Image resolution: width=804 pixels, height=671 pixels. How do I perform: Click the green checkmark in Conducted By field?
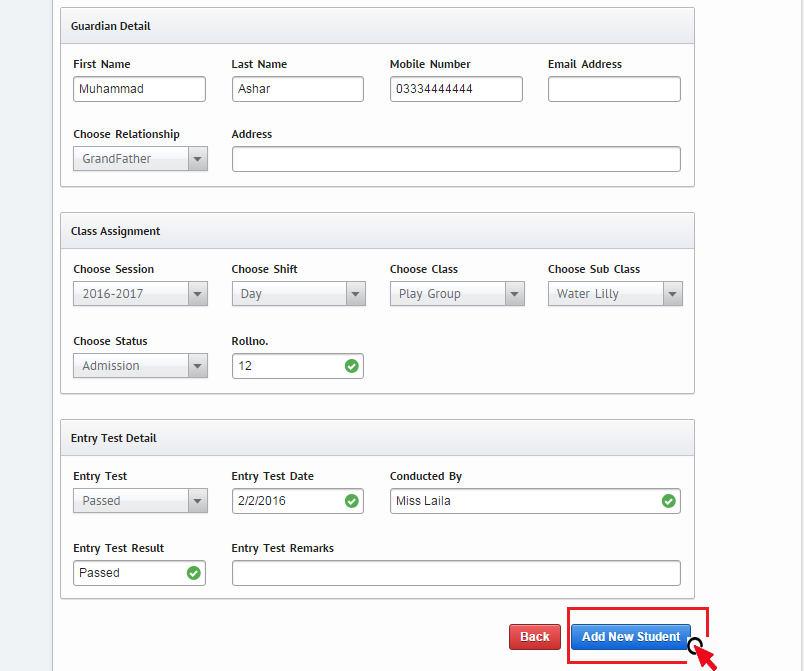coord(668,501)
